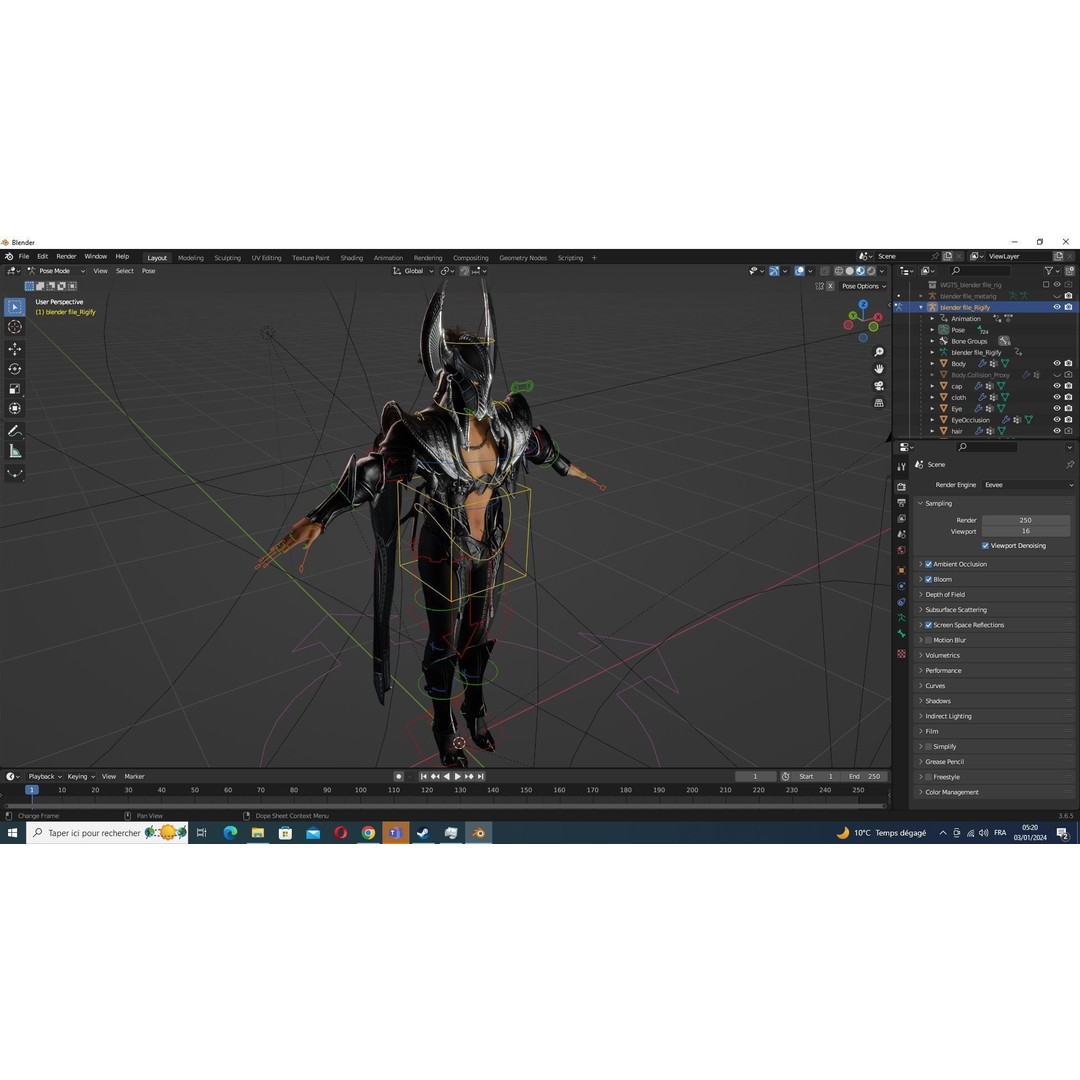Collapse the Sampling panel
The width and height of the screenshot is (1080, 1080).
920,503
